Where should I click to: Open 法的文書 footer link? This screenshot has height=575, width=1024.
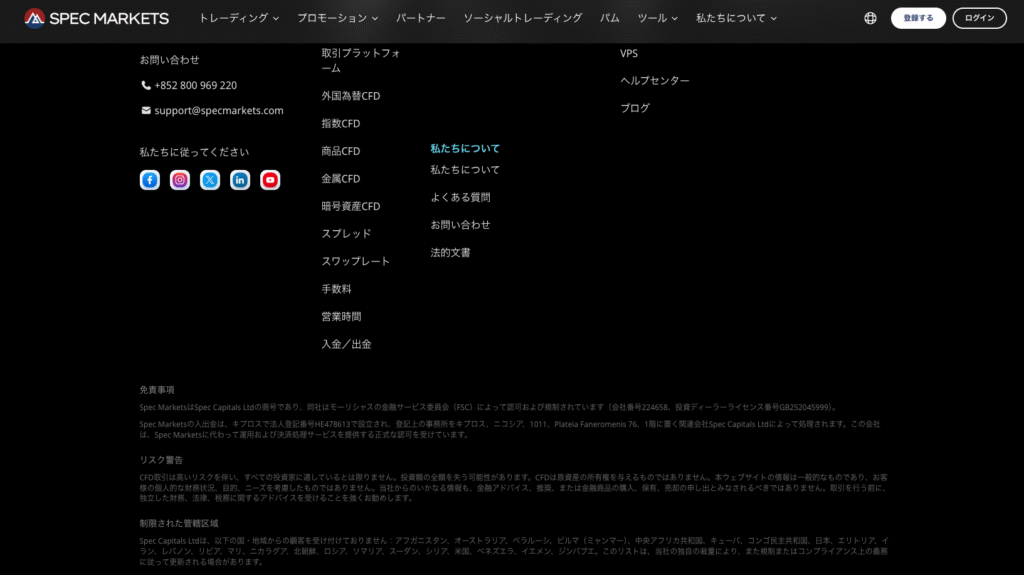[451, 253]
